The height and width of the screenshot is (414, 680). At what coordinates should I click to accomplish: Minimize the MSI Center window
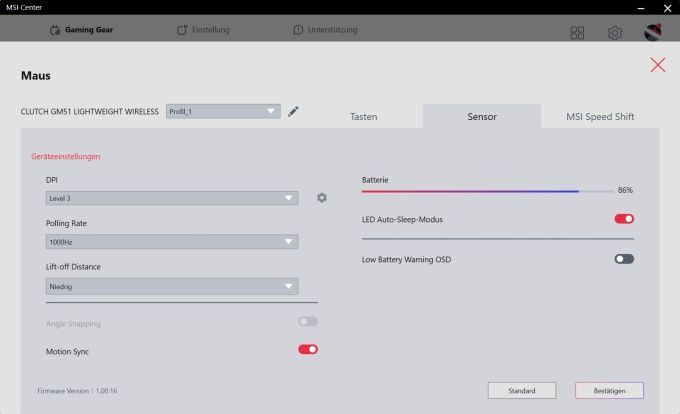pos(641,8)
